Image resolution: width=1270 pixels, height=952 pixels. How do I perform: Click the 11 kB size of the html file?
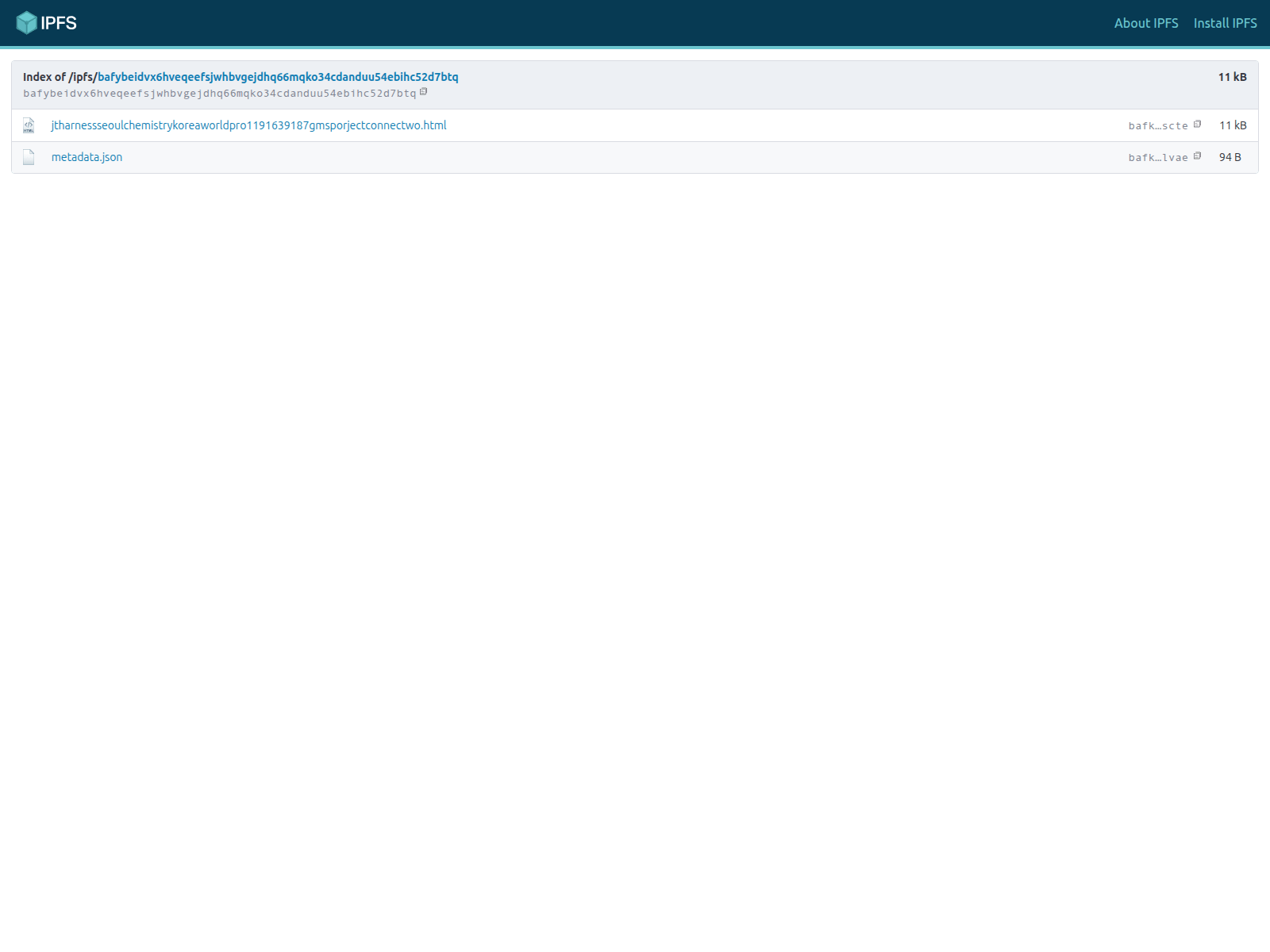(1233, 125)
